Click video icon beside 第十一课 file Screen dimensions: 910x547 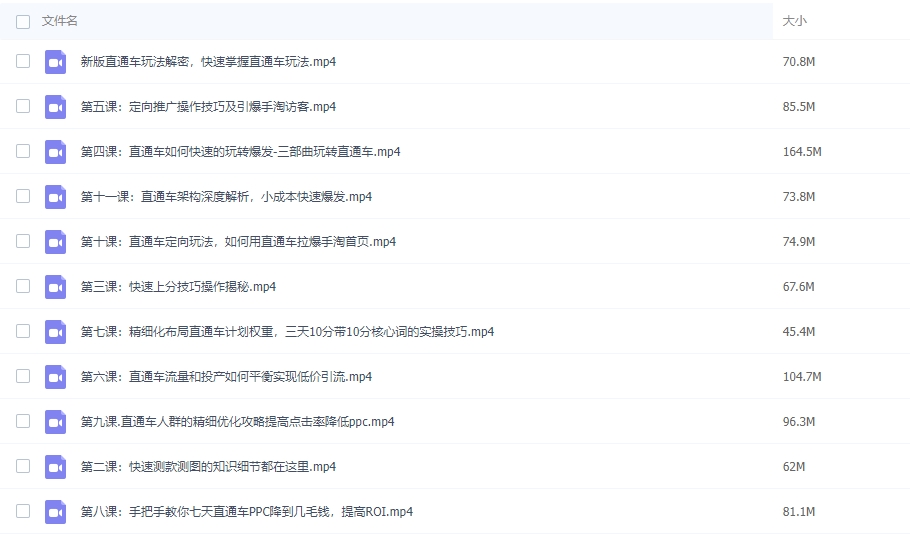(x=55, y=197)
